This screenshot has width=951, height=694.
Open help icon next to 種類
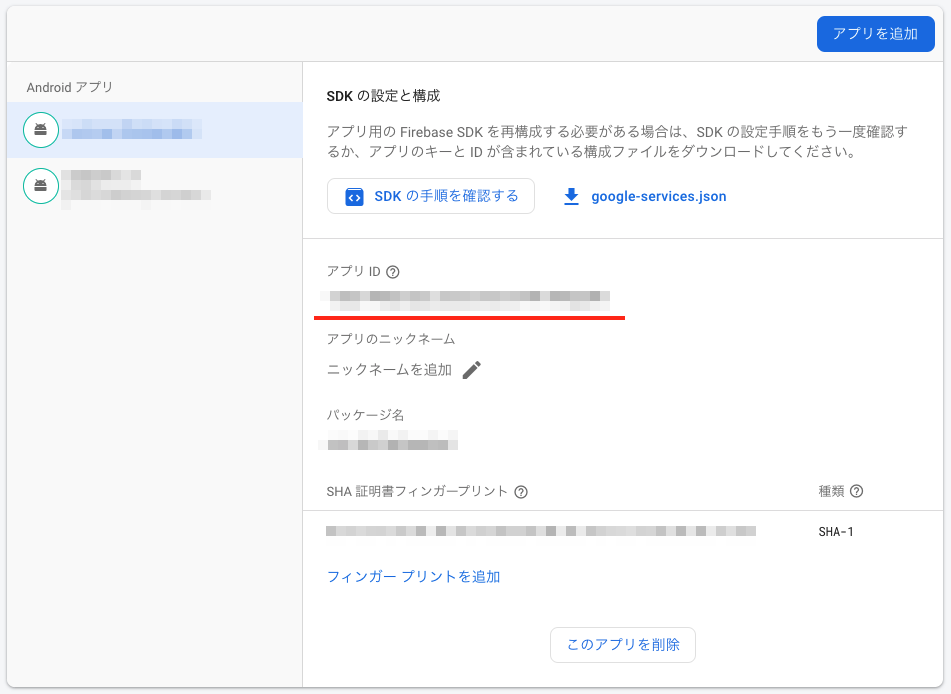(856, 491)
